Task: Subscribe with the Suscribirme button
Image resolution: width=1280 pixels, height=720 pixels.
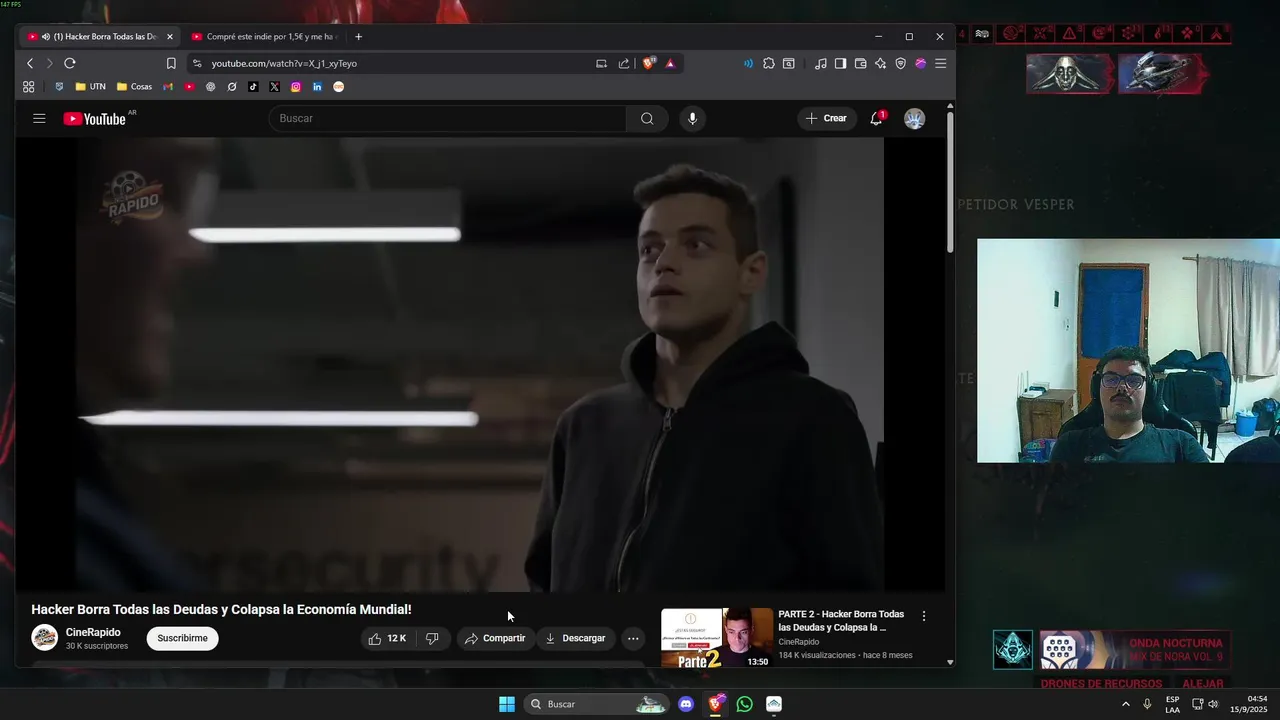Action: point(182,638)
